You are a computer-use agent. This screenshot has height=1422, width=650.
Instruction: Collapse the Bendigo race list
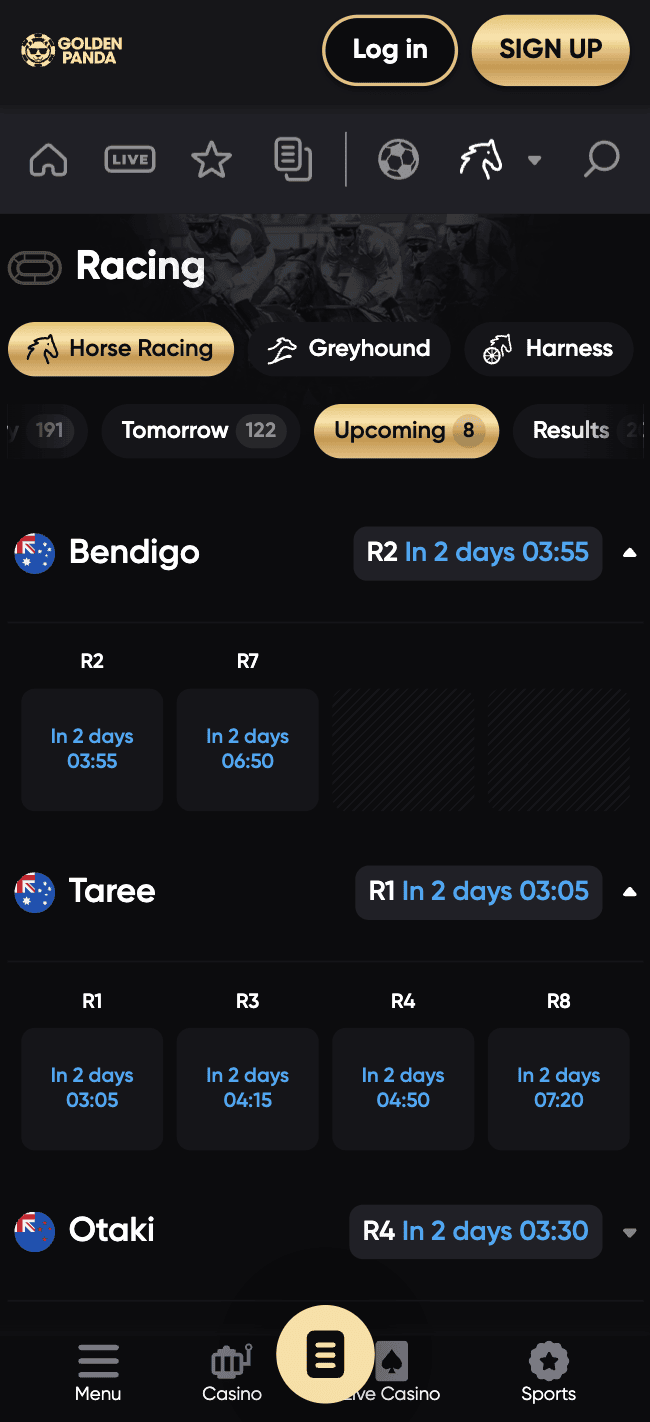pos(629,553)
